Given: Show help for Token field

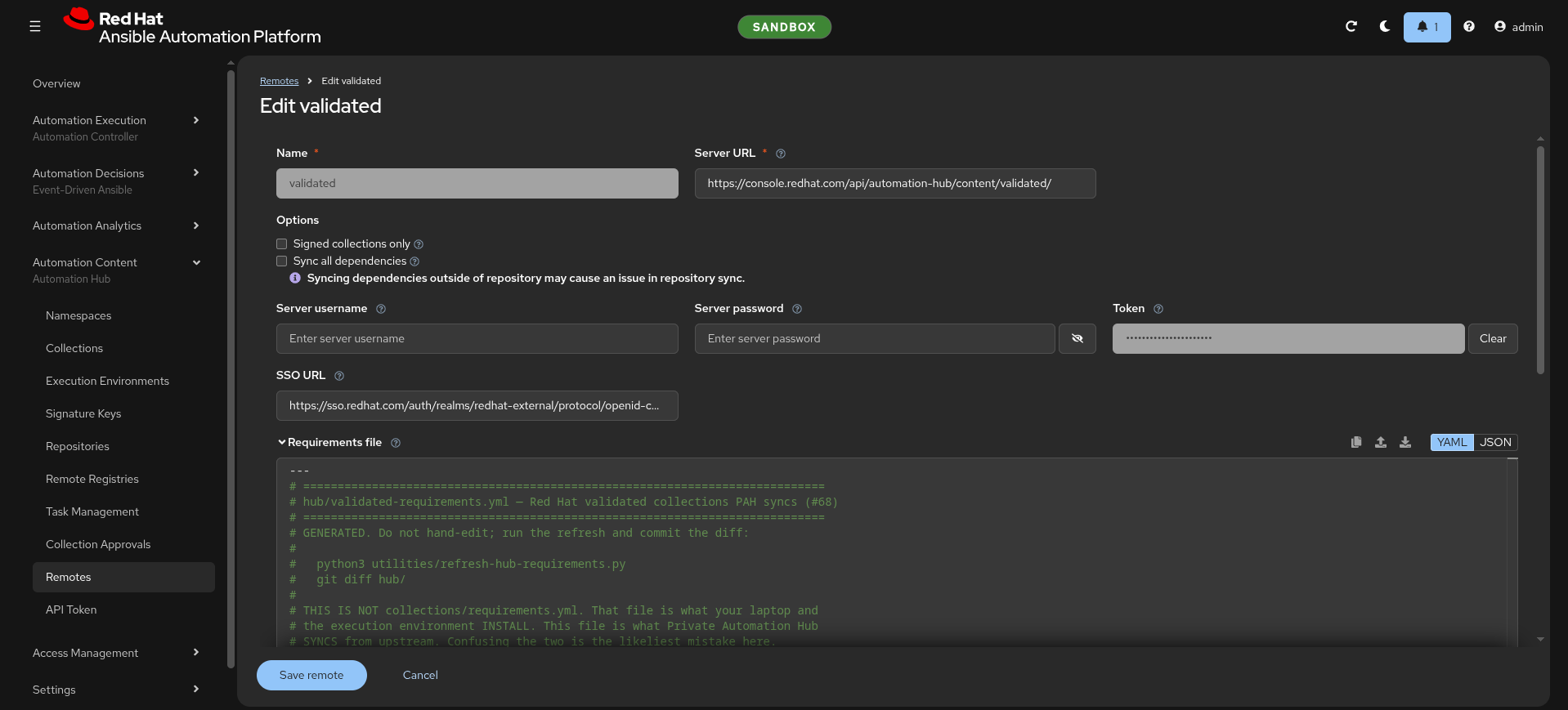Looking at the screenshot, I should click(x=1158, y=309).
